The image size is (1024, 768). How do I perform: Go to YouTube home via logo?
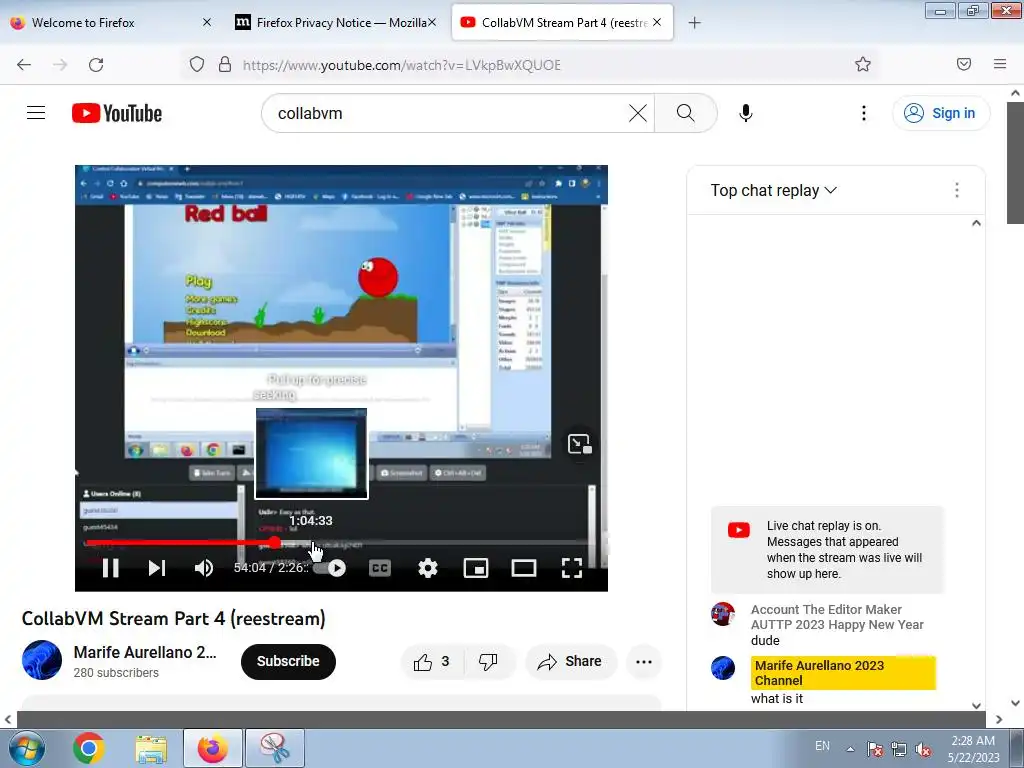pos(117,113)
